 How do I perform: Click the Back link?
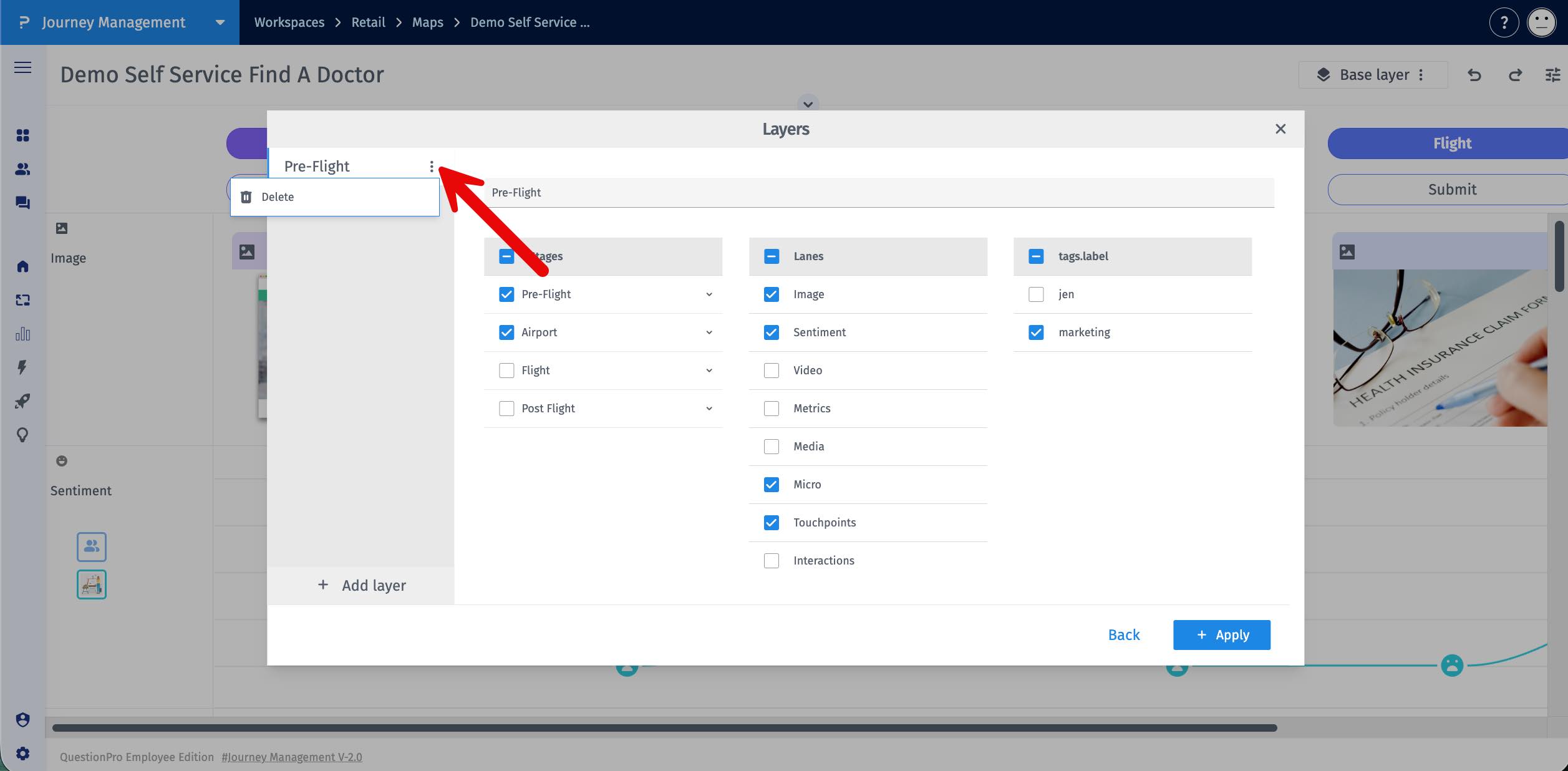click(1123, 635)
